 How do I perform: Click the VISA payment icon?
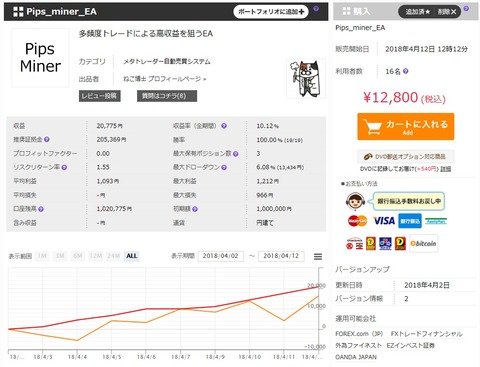coord(384,221)
